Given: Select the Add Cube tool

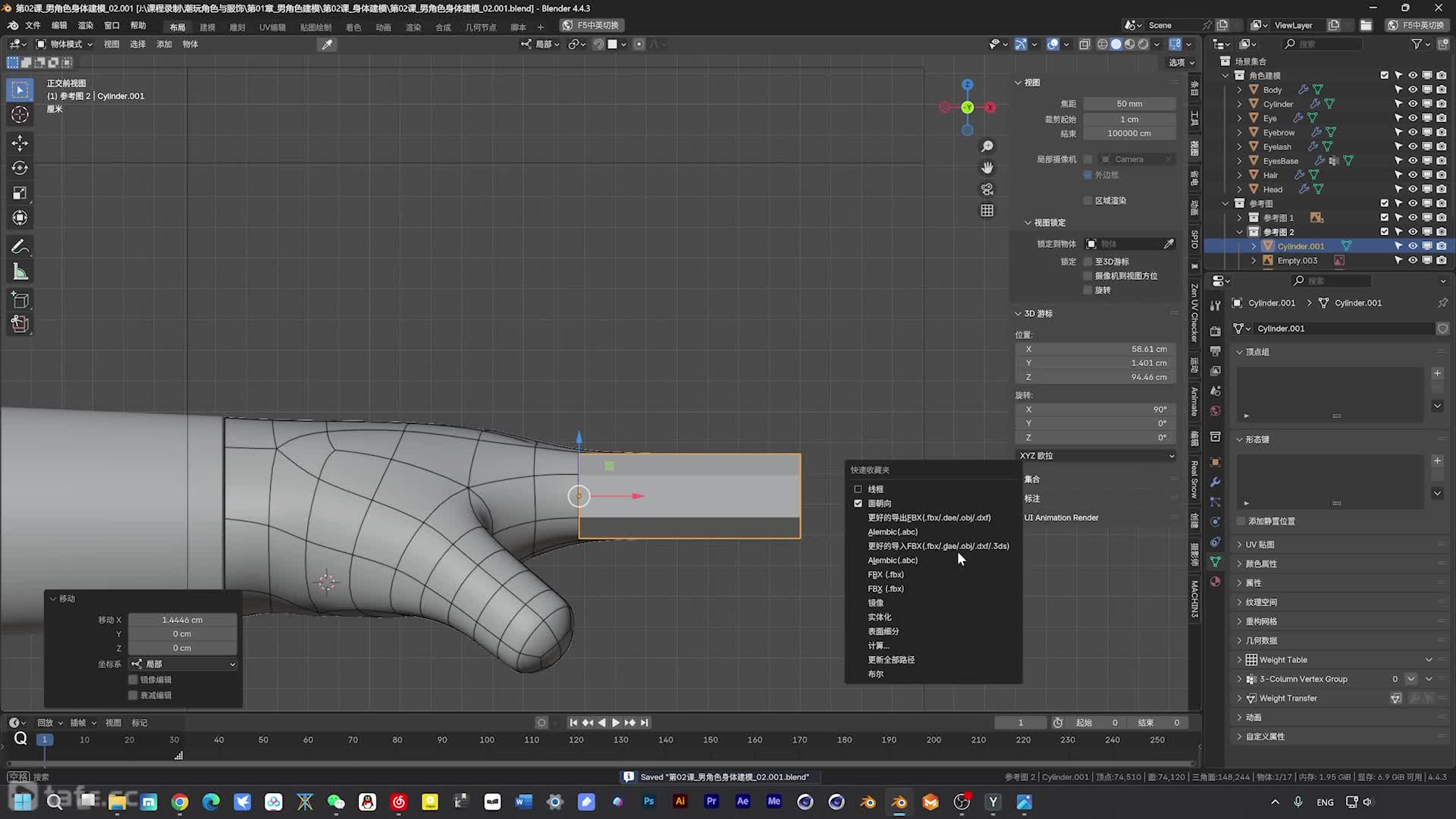Looking at the screenshot, I should point(20,300).
